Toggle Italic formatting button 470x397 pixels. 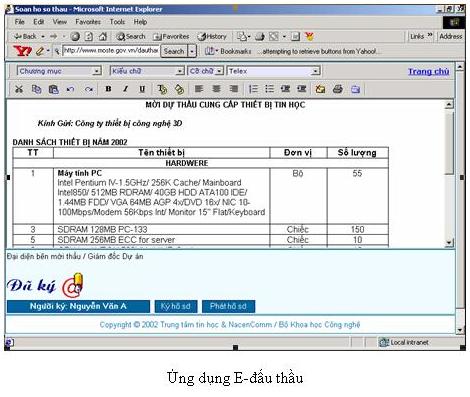click(x=125, y=89)
